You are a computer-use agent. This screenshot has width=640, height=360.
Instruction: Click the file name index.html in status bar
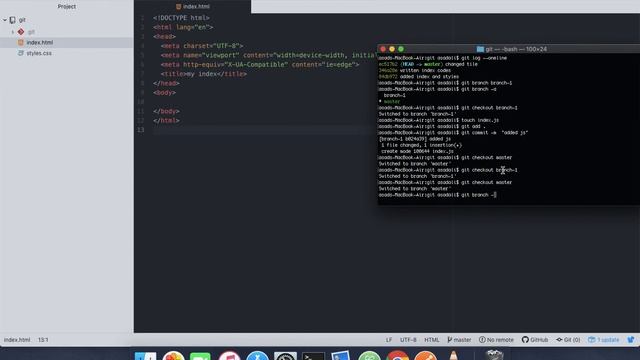(x=17, y=340)
